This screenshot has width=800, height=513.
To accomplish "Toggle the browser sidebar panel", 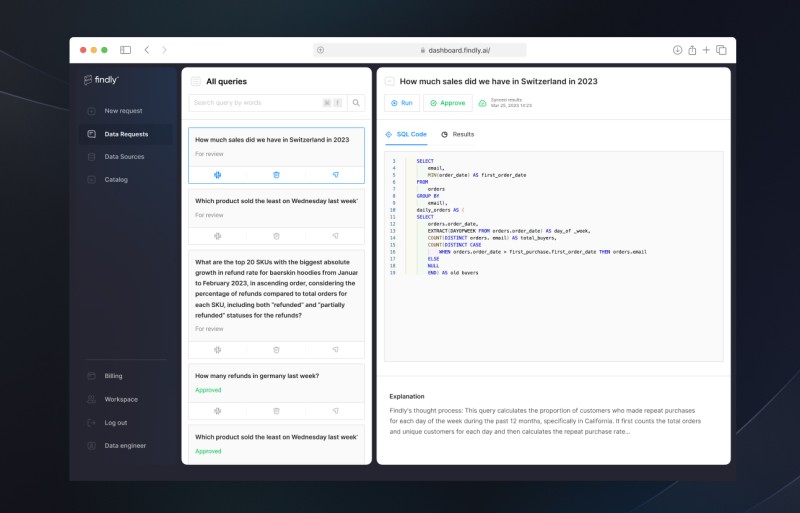I will [x=126, y=50].
